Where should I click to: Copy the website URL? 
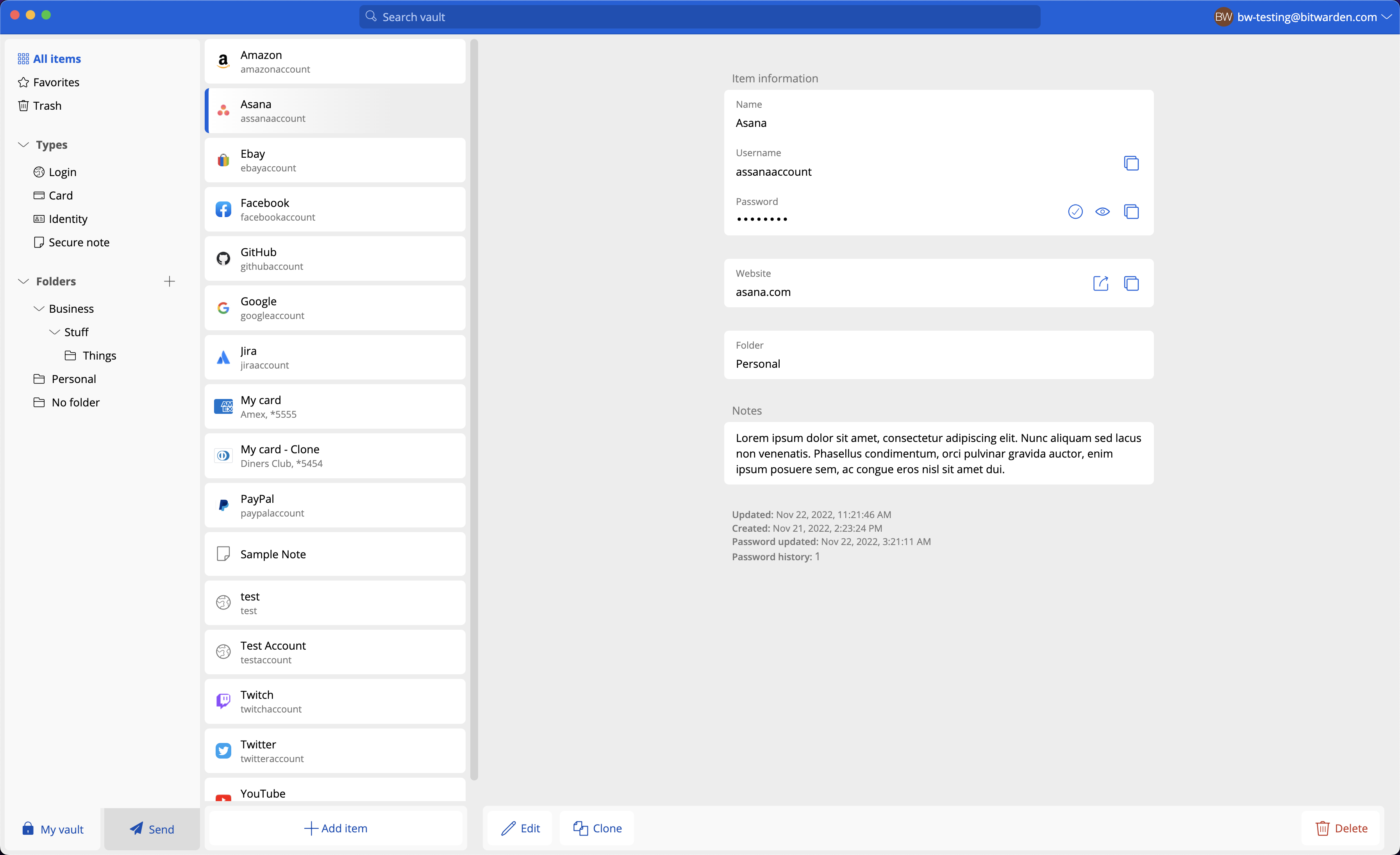point(1131,283)
